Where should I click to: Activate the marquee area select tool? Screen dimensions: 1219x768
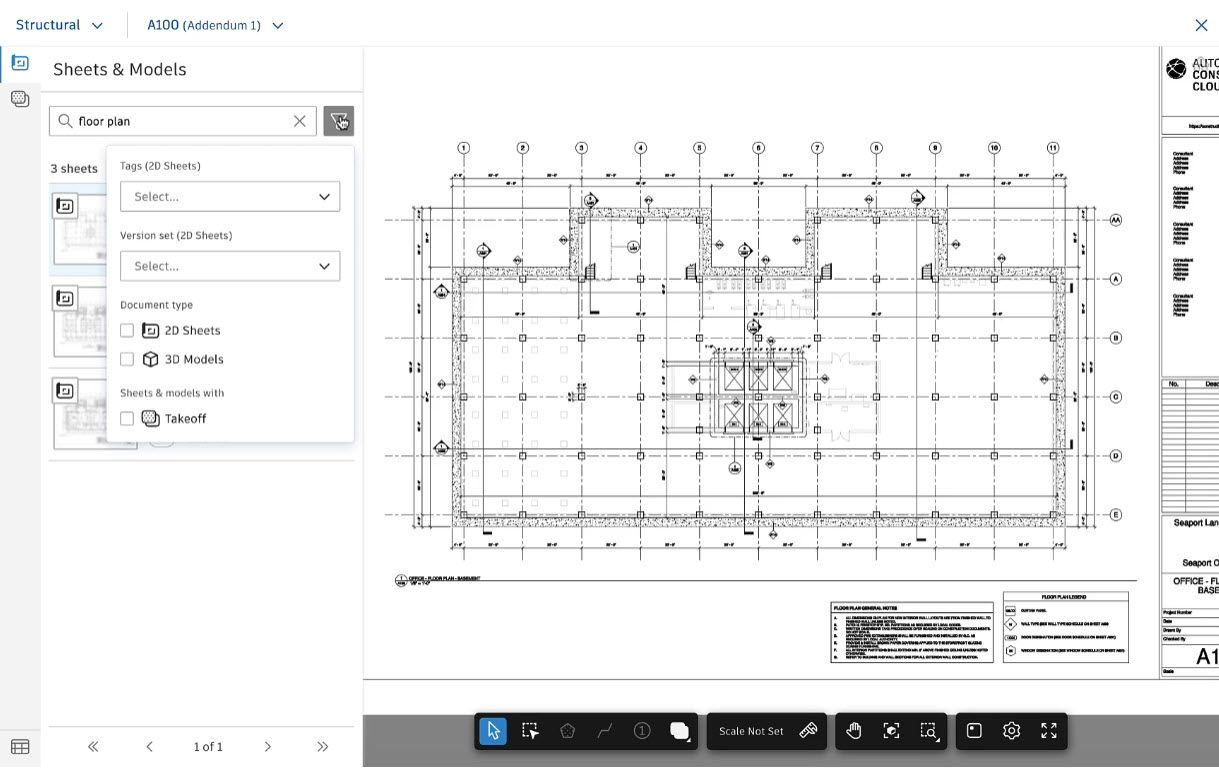[x=530, y=731]
